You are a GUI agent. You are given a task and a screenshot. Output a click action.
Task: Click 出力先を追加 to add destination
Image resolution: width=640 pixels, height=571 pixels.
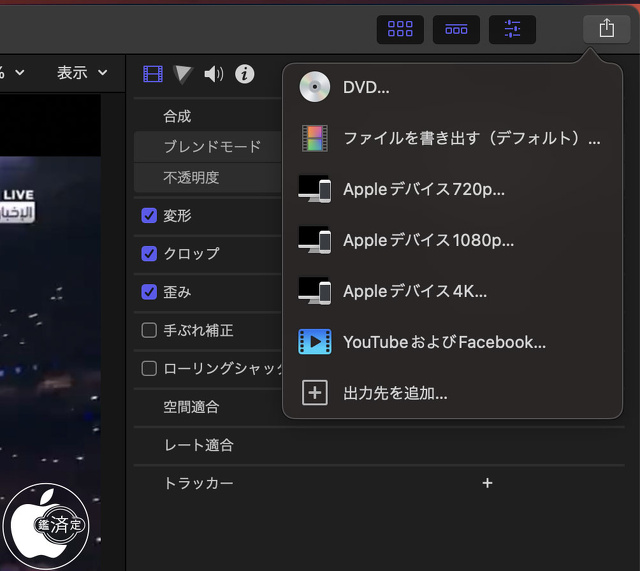pos(394,393)
